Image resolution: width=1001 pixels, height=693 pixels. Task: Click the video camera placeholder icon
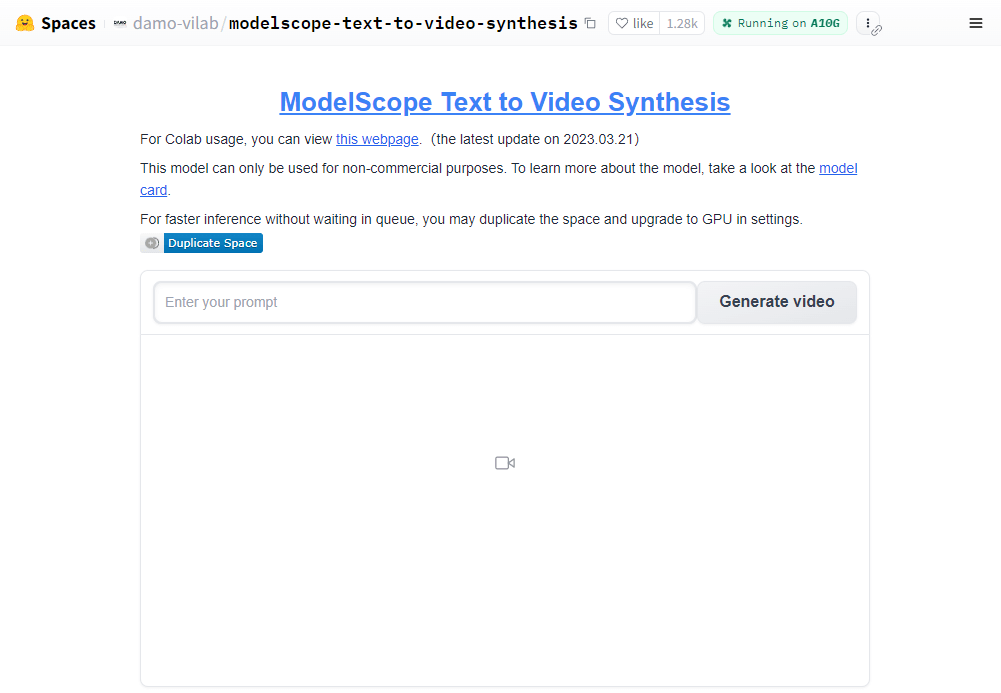pyautogui.click(x=505, y=463)
